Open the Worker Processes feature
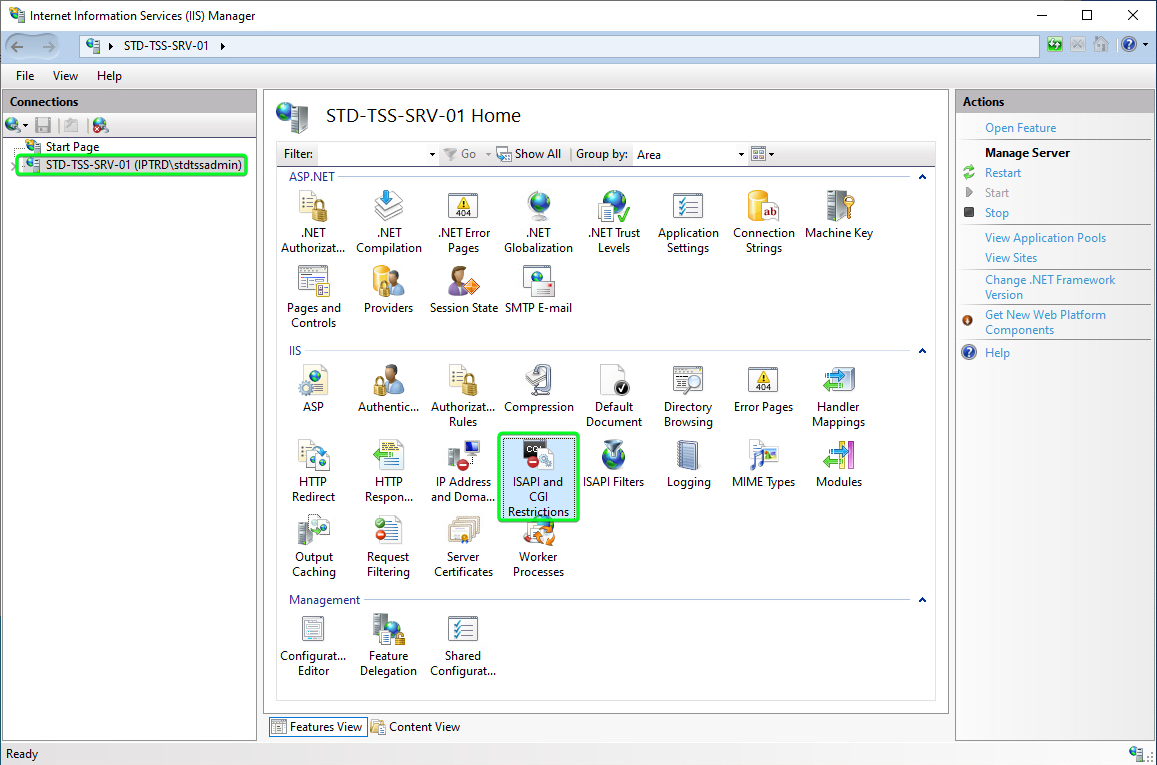Viewport: 1157px width, 765px height. pyautogui.click(x=539, y=550)
